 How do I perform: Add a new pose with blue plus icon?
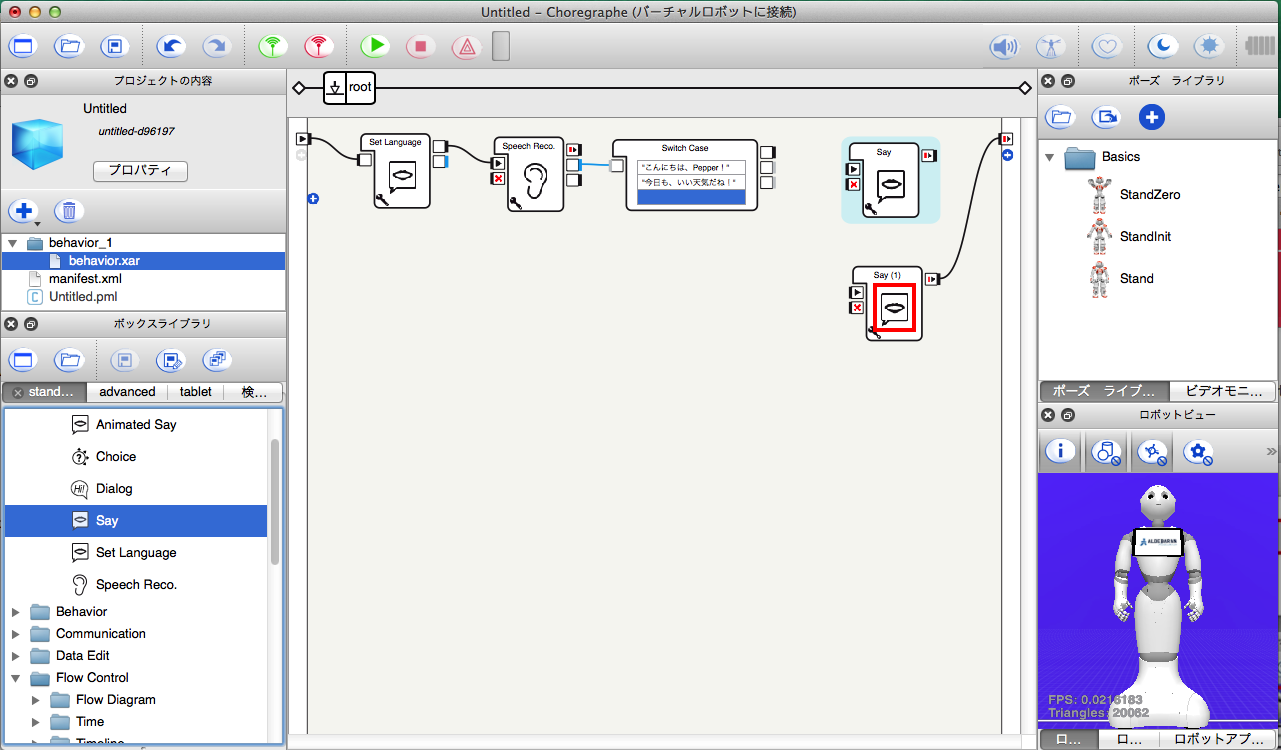pyautogui.click(x=1152, y=118)
